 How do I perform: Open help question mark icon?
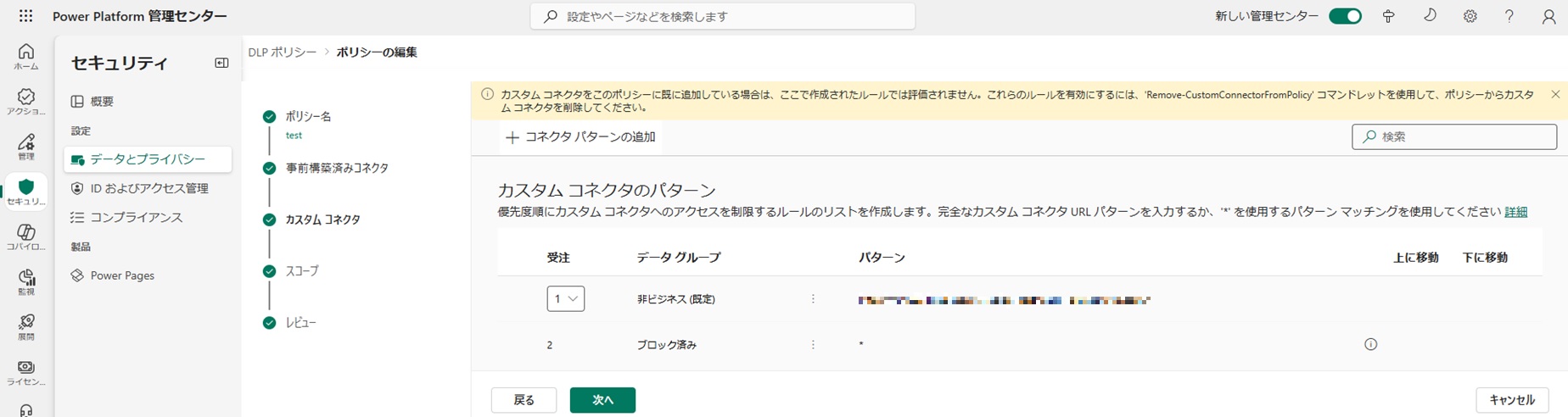[x=1509, y=16]
